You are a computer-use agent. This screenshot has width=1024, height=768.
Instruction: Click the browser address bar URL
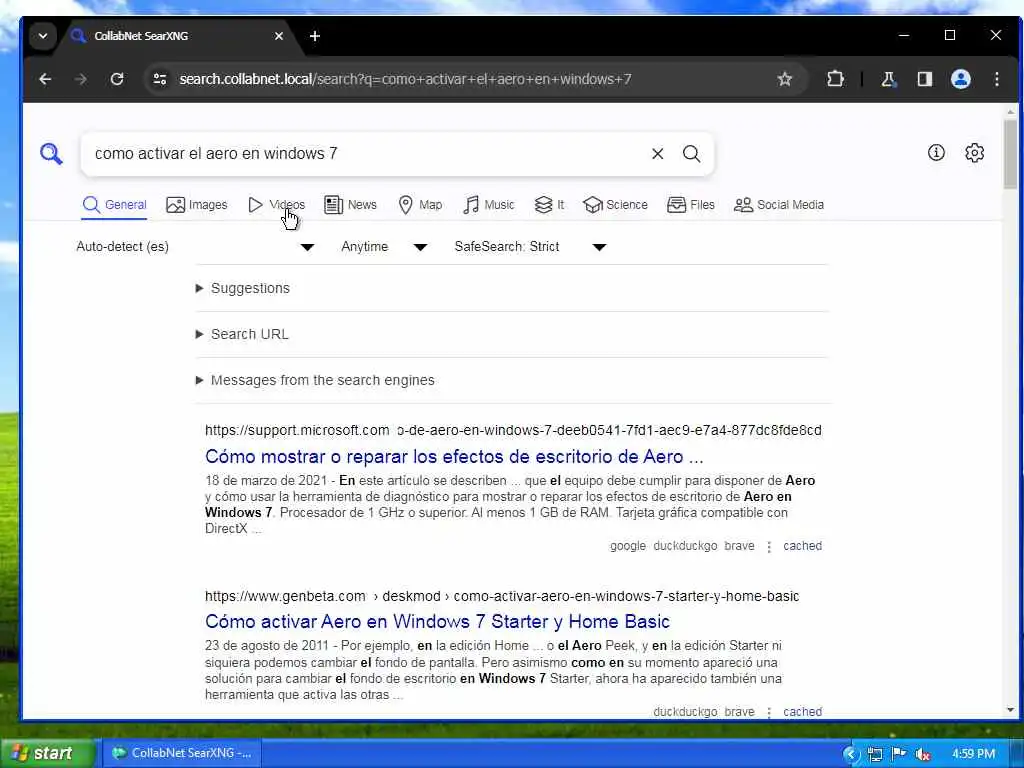(x=405, y=79)
